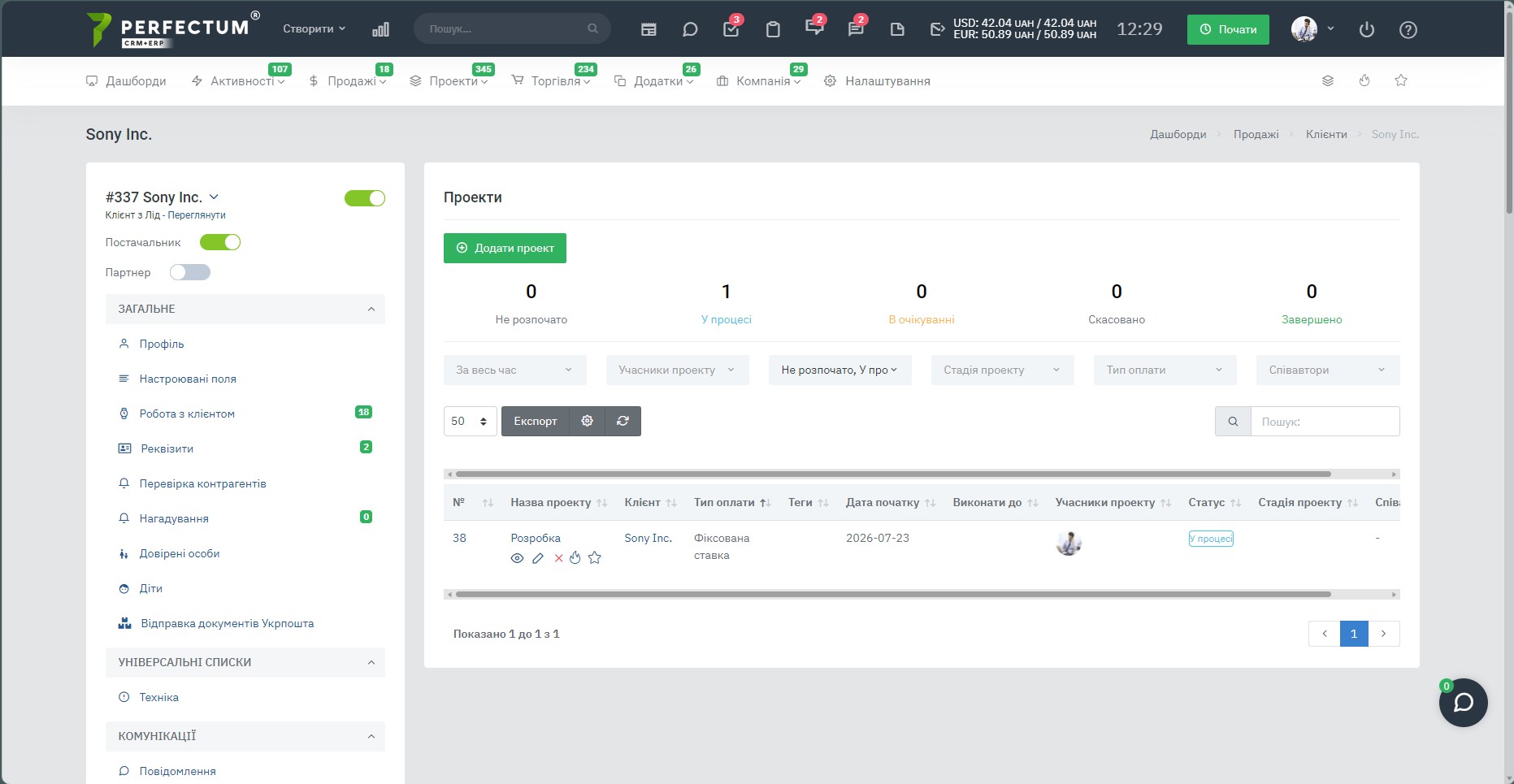The width and height of the screenshot is (1514, 784).
Task: Sort table by Дата початку column
Action: (x=891, y=503)
